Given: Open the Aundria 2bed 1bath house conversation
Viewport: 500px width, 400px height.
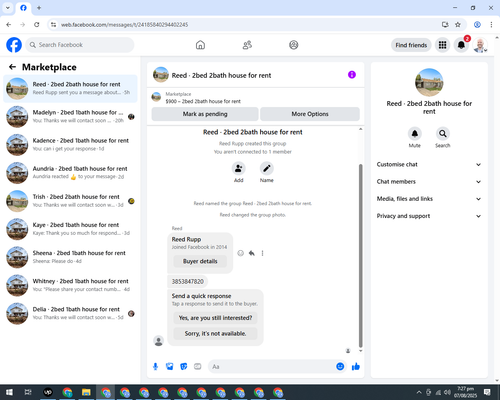Looking at the screenshot, I should (70, 173).
